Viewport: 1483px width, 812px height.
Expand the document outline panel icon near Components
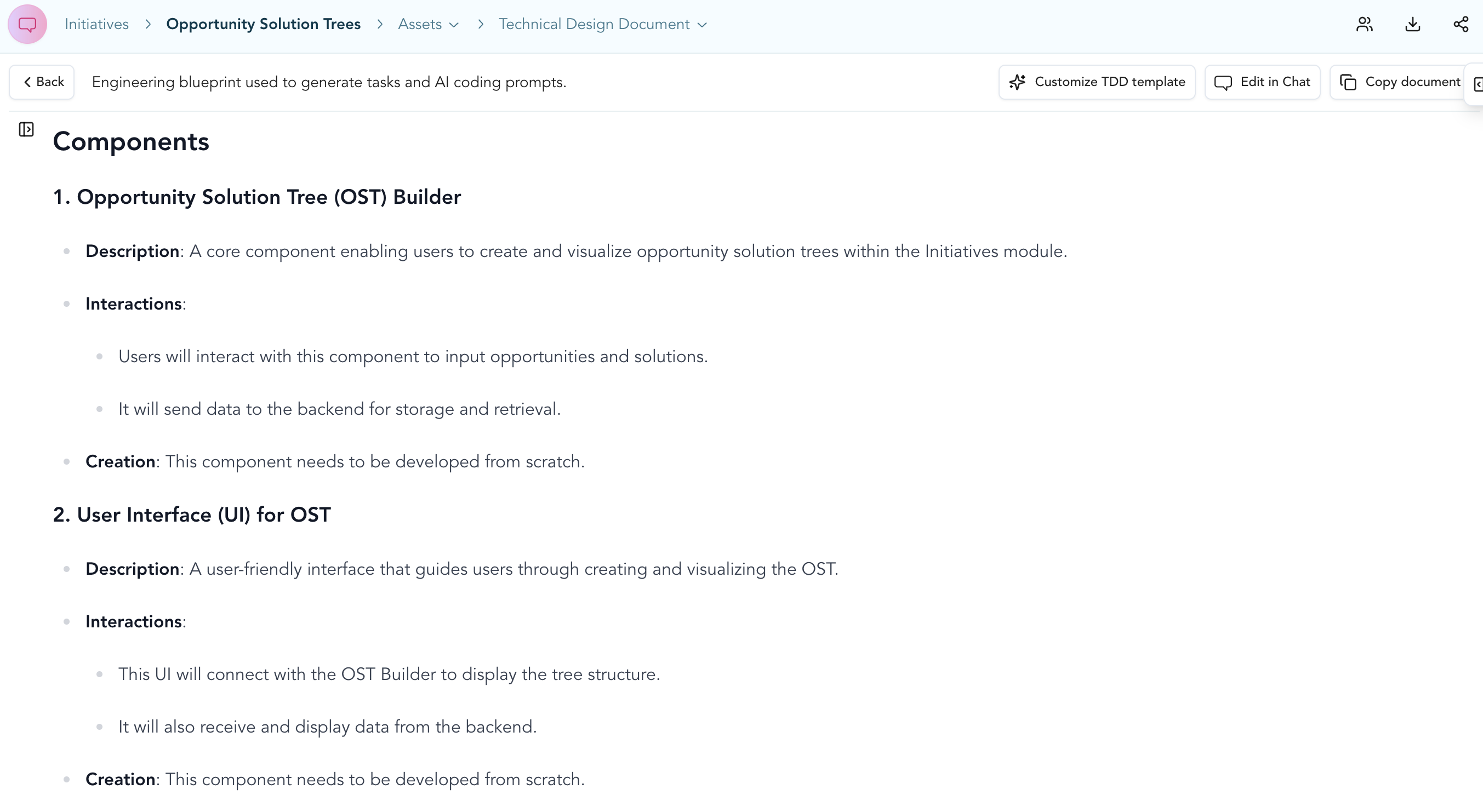pyautogui.click(x=26, y=129)
